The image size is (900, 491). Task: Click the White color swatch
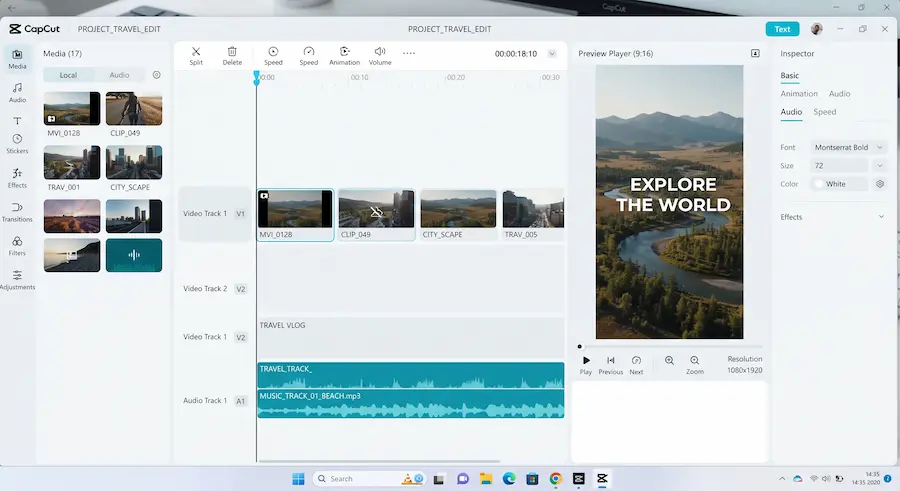point(818,184)
